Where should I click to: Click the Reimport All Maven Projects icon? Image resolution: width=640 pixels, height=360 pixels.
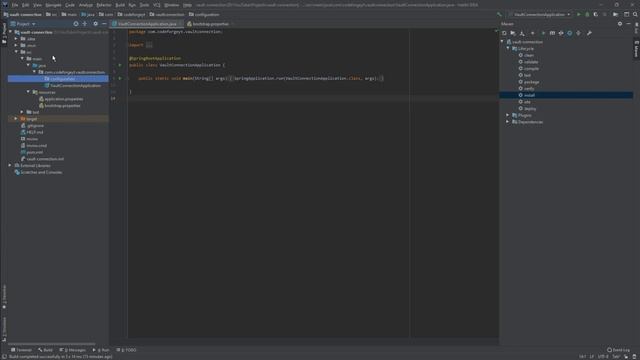coord(504,33)
